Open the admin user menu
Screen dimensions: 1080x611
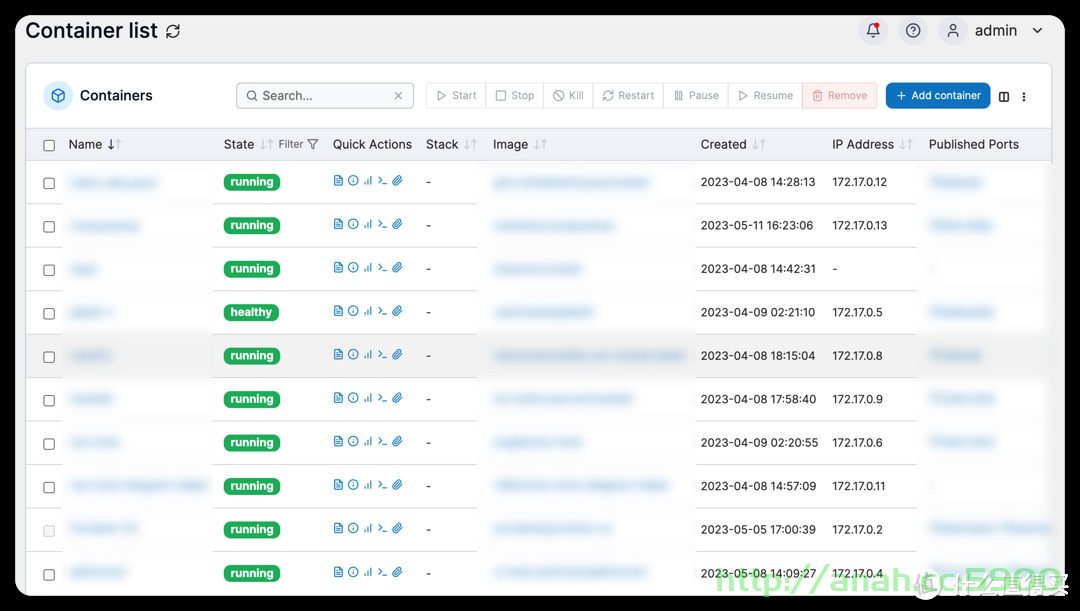995,30
